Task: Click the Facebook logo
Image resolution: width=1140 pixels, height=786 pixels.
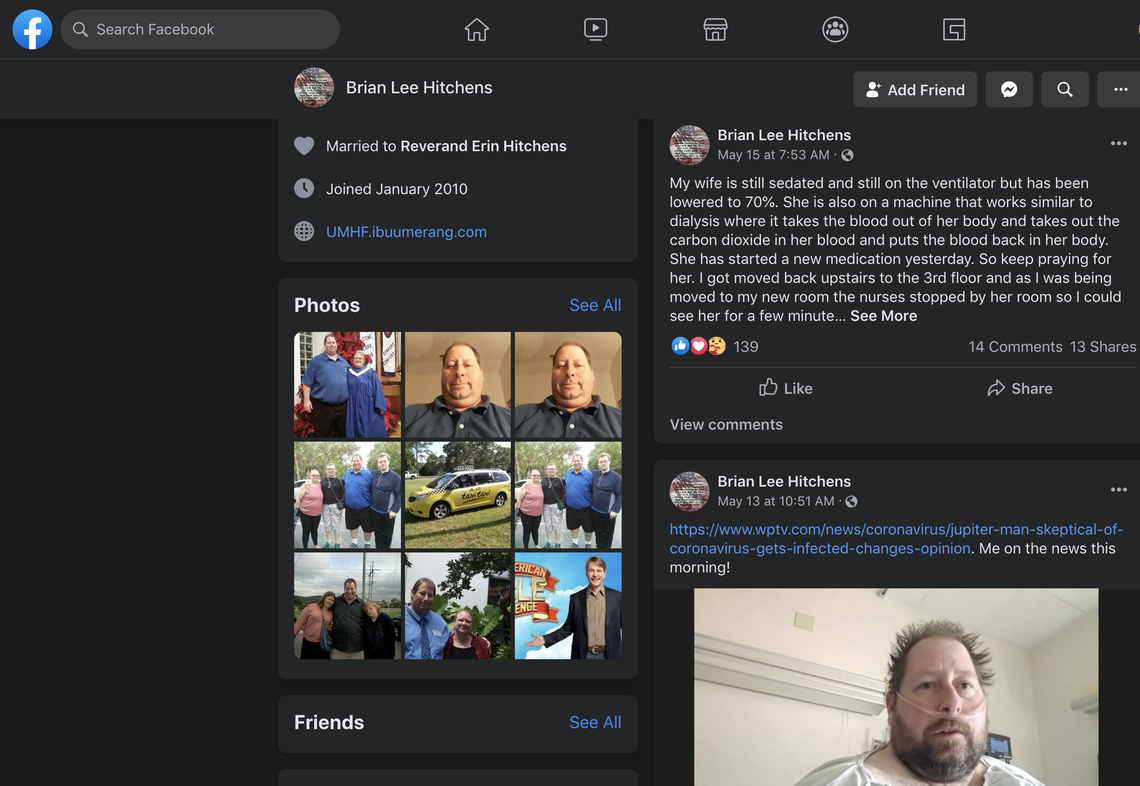Action: [32, 29]
